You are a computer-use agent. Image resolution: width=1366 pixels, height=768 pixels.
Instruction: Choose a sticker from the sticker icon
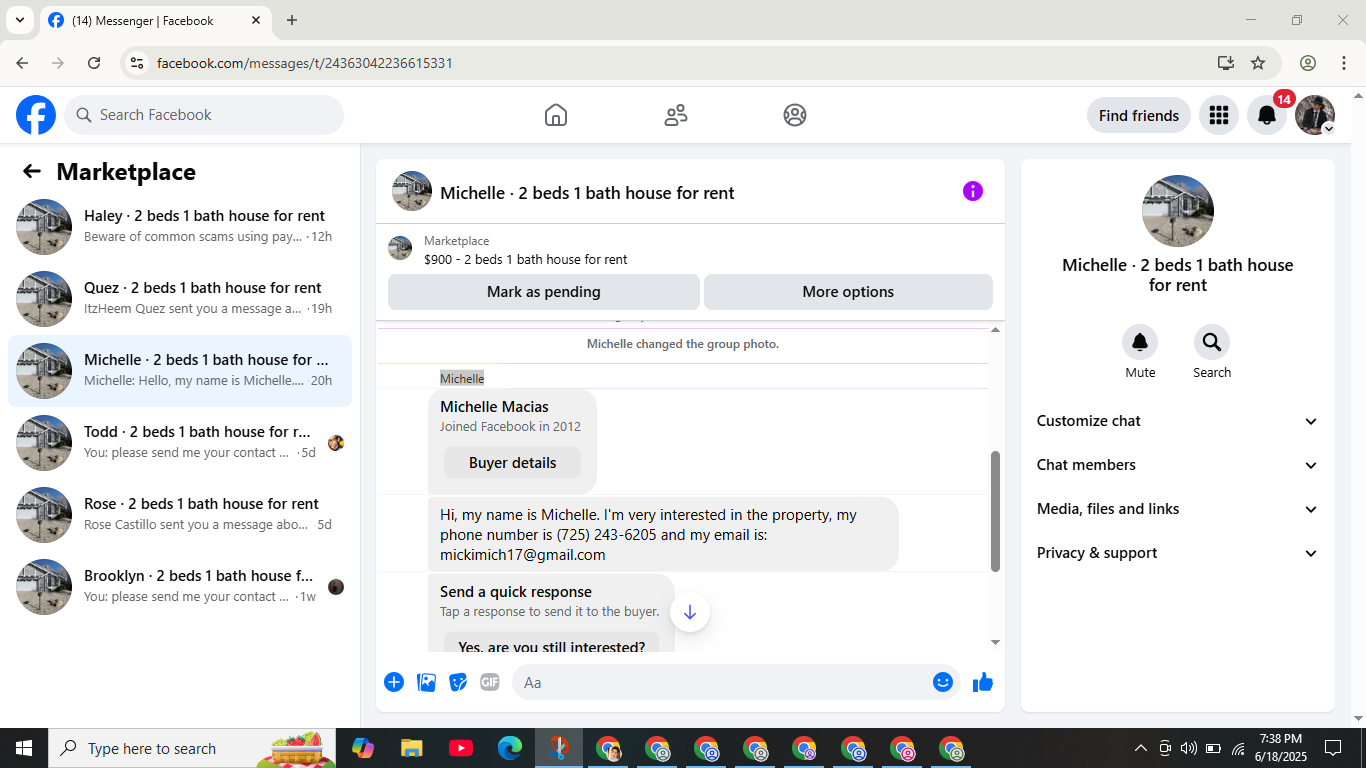point(458,682)
